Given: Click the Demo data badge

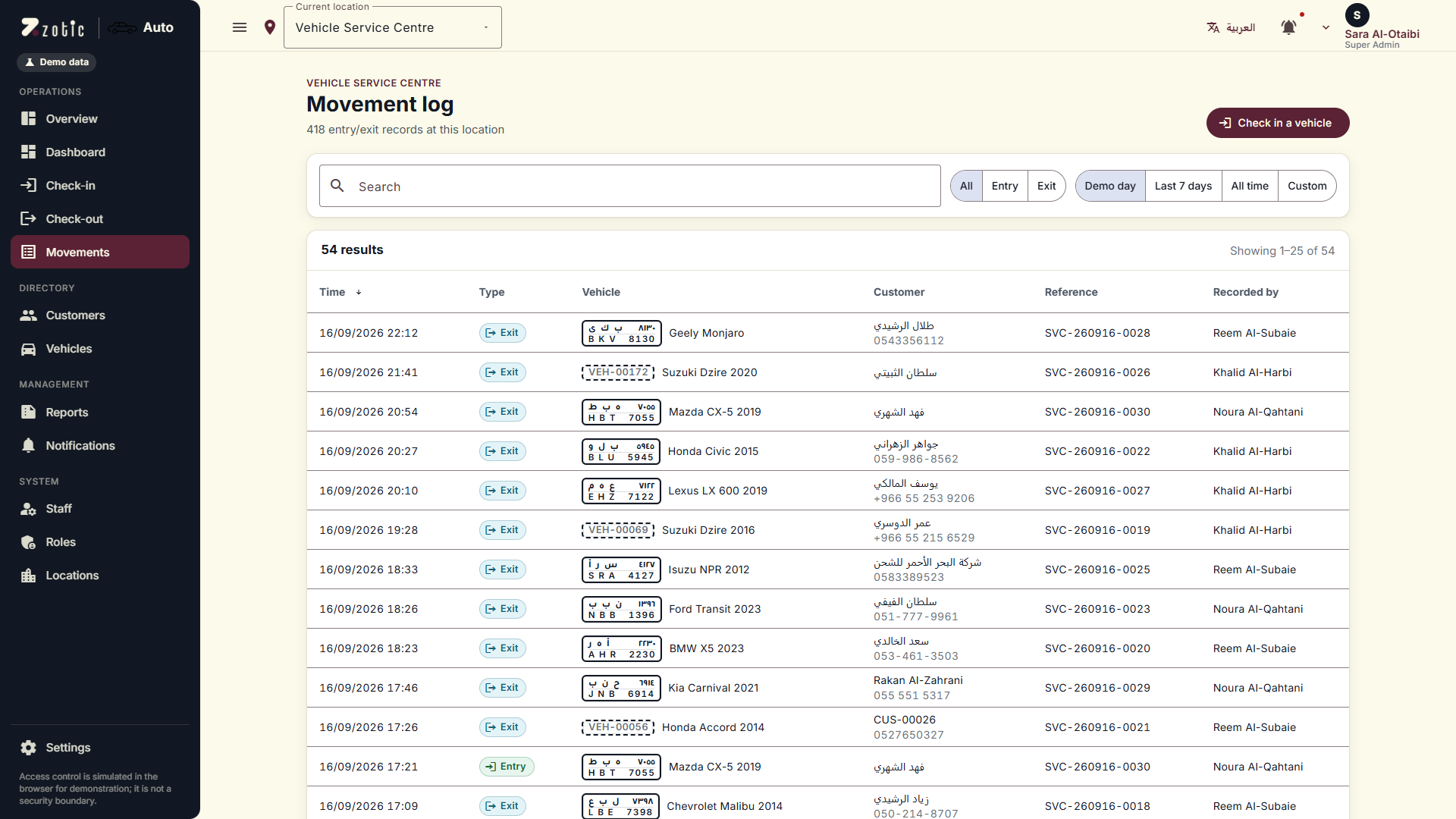Looking at the screenshot, I should (x=57, y=62).
